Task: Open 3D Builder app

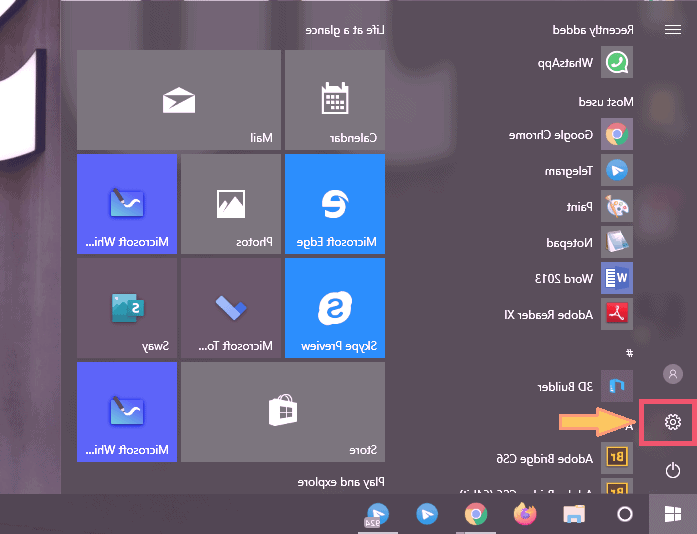Action: (585, 386)
